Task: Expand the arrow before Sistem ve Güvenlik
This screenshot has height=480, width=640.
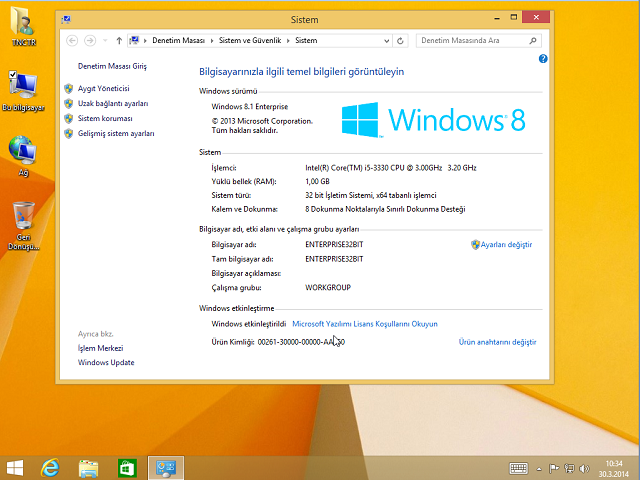Action: (x=212, y=40)
